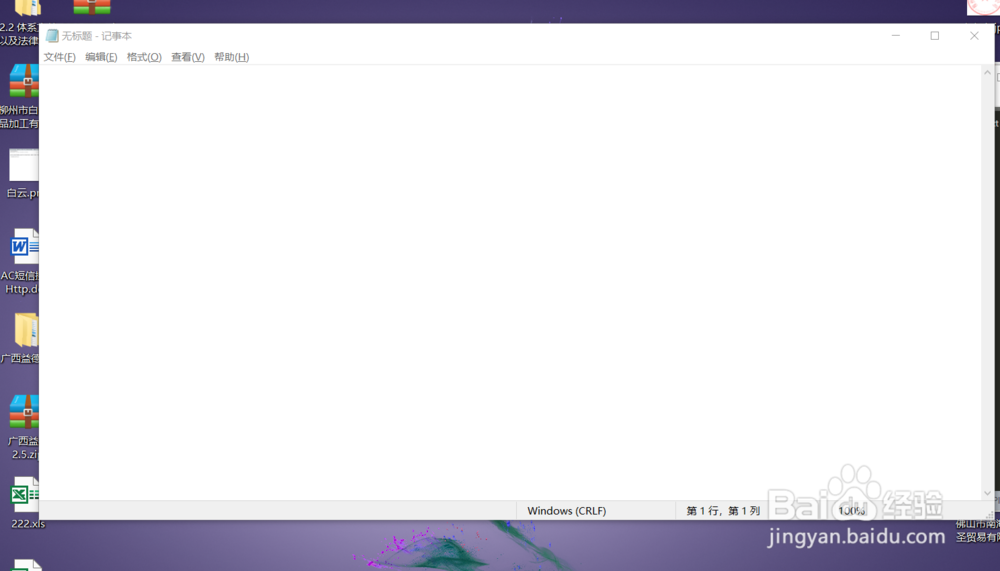This screenshot has width=1000, height=571.
Task: Open the 文件(F) menu in Notepad
Action: [59, 57]
